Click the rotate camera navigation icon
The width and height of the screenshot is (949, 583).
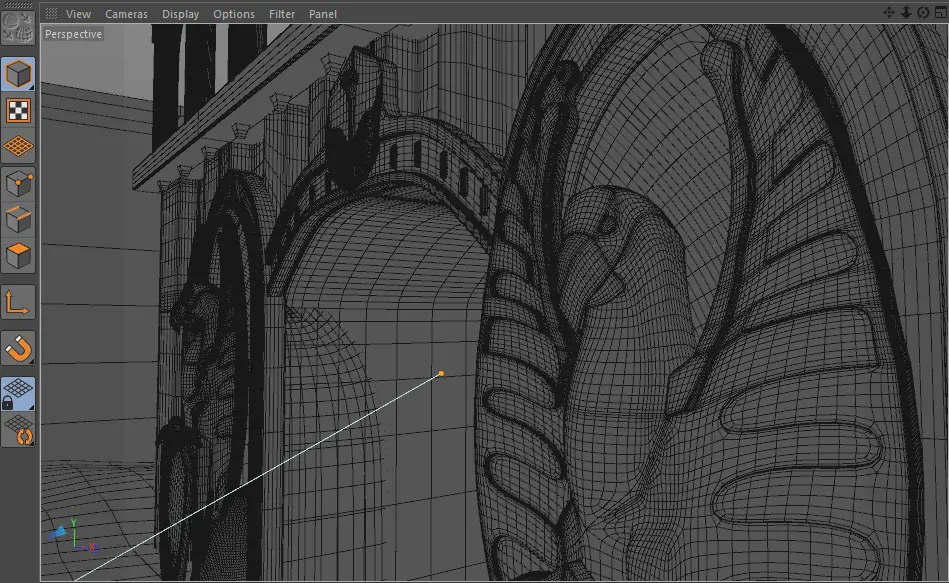tap(923, 12)
